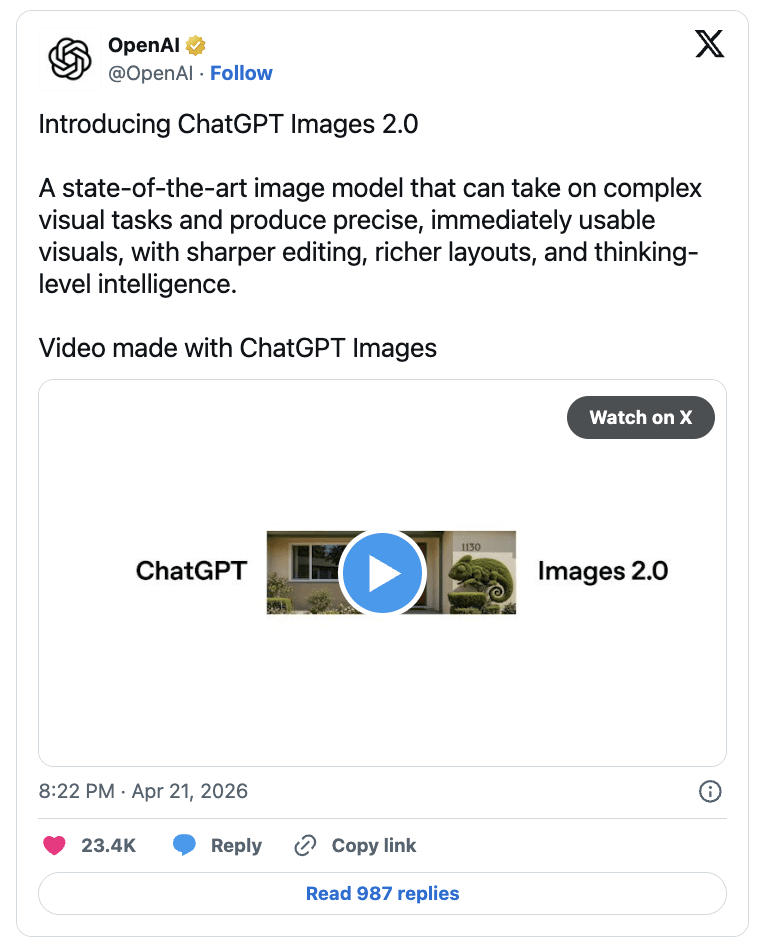Open the 8:22 PM Apr 21, 2026 timestamp
The height and width of the screenshot is (946, 760).
(143, 791)
